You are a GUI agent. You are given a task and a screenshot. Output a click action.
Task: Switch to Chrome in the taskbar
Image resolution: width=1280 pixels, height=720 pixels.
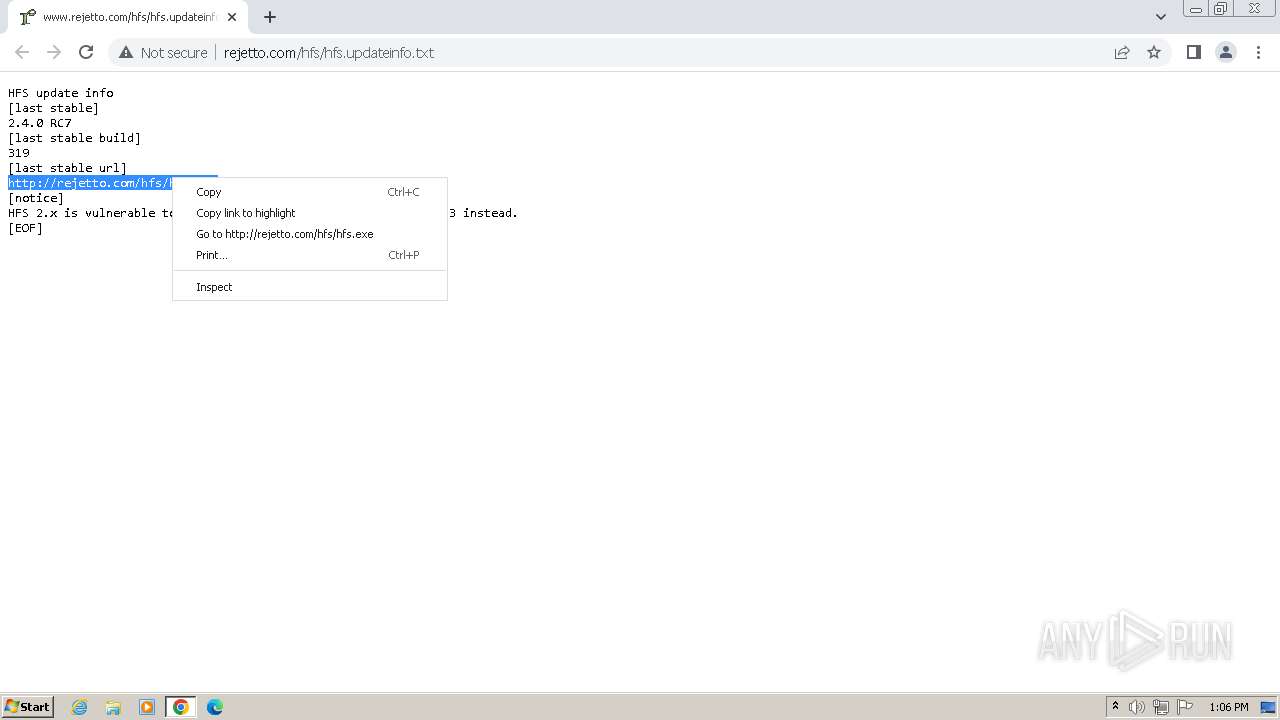(x=181, y=707)
